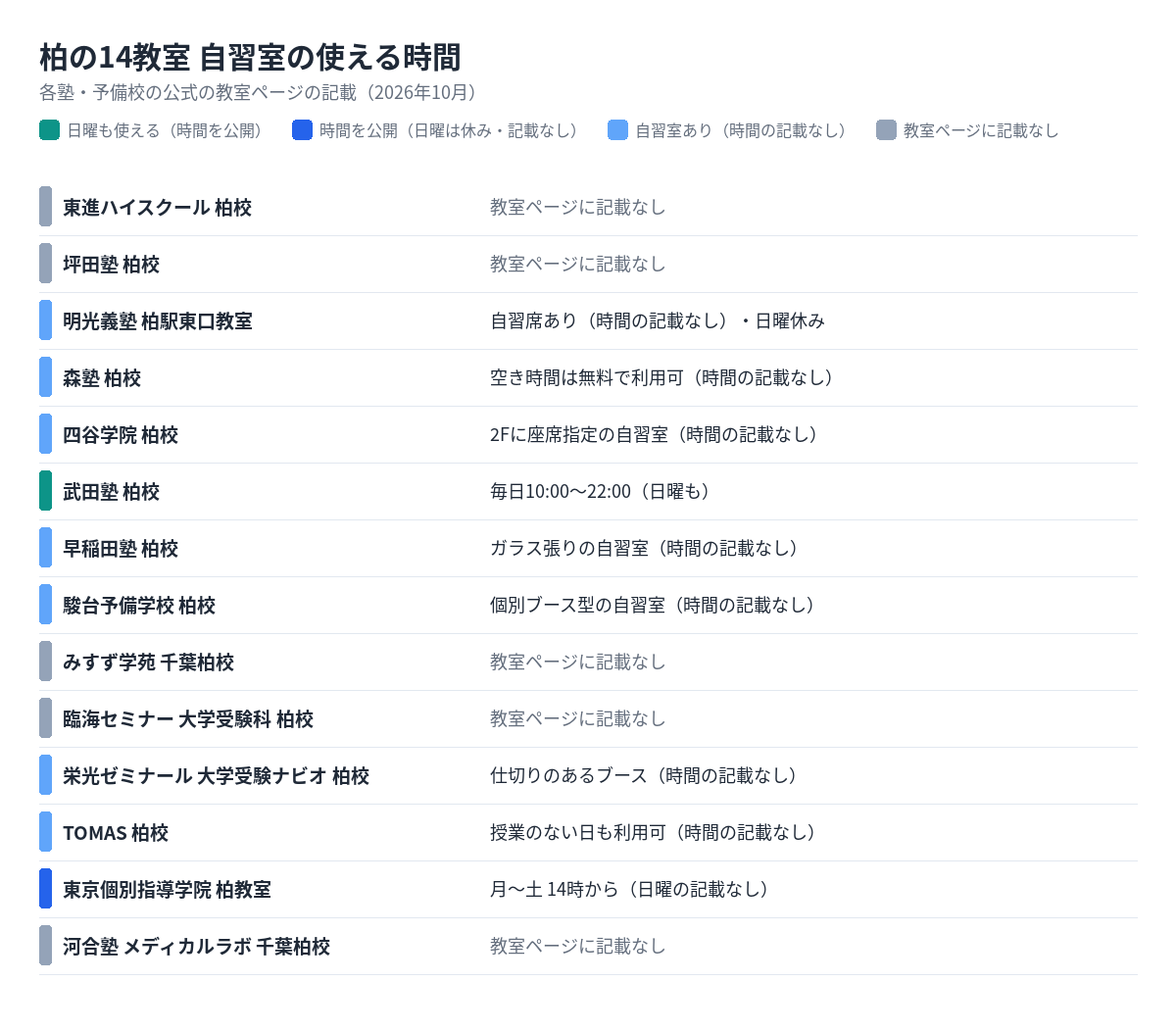Click the text 自習席あり（時間の記載なし）・日曜休み
The image size is (1176, 1031).
click(658, 320)
